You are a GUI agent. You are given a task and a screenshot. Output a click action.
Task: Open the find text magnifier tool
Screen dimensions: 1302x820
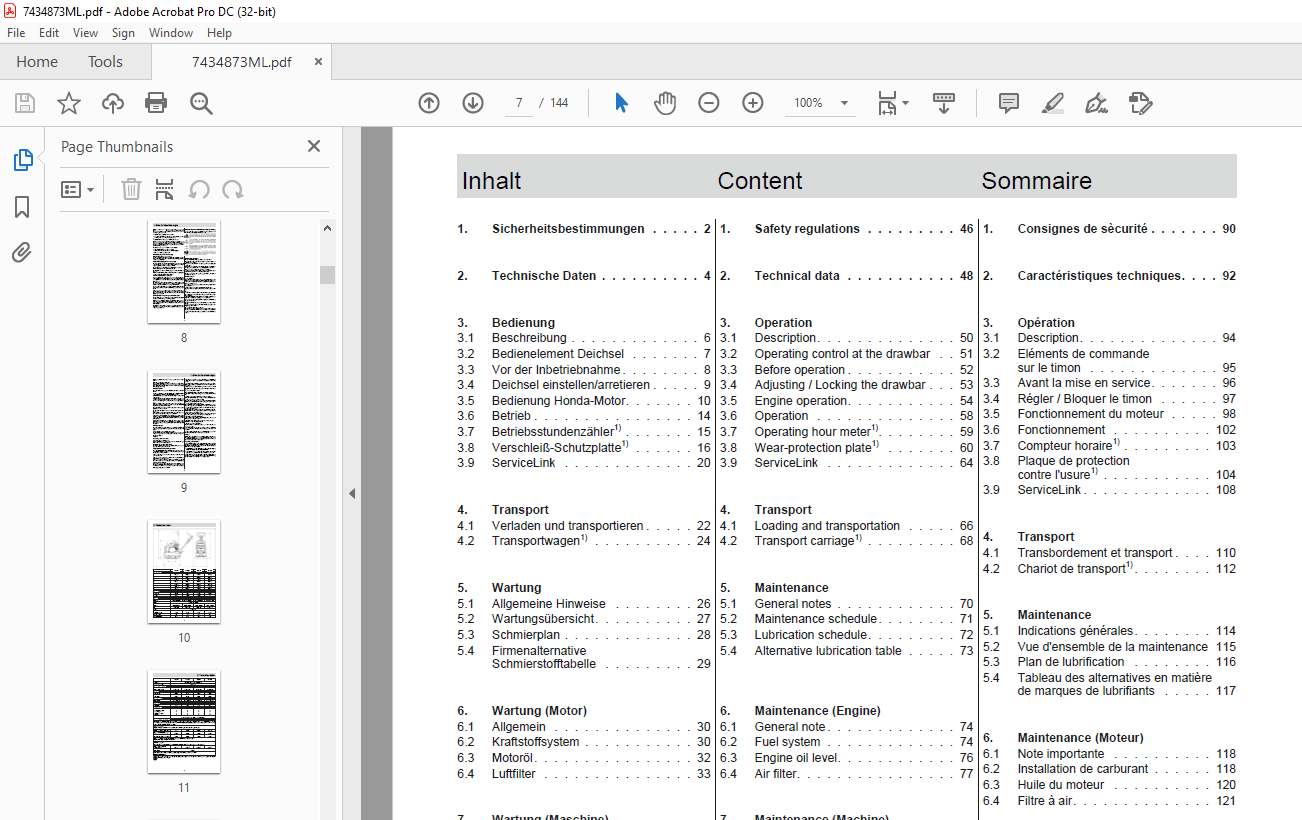point(202,103)
